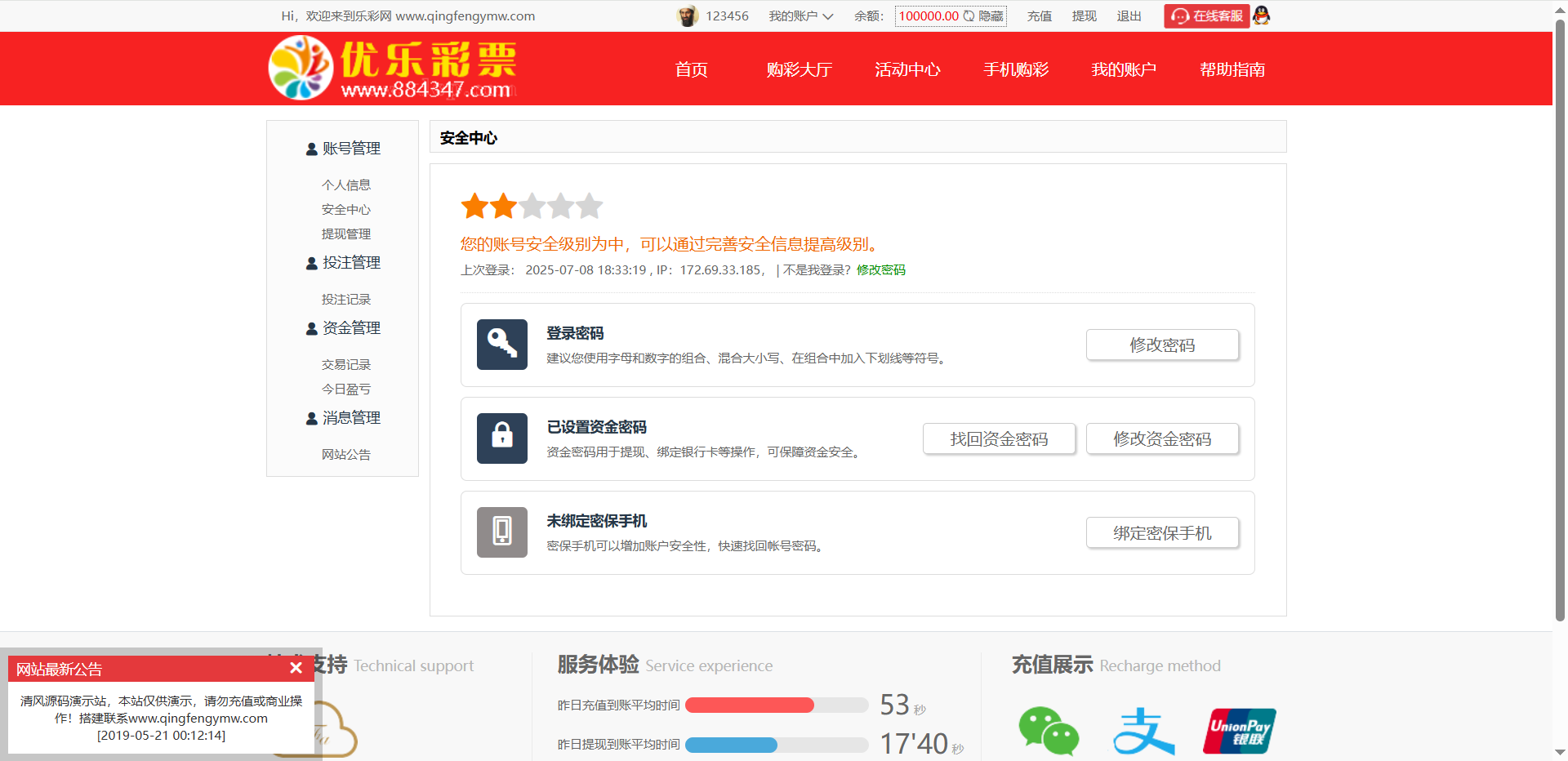Open 提现管理 in the sidebar

click(346, 234)
